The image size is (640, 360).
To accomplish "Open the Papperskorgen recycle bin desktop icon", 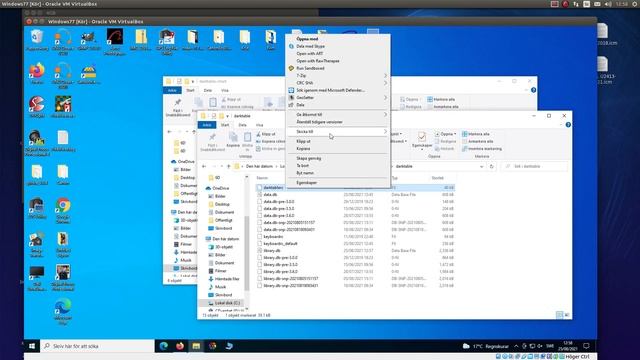I will coord(37,40).
